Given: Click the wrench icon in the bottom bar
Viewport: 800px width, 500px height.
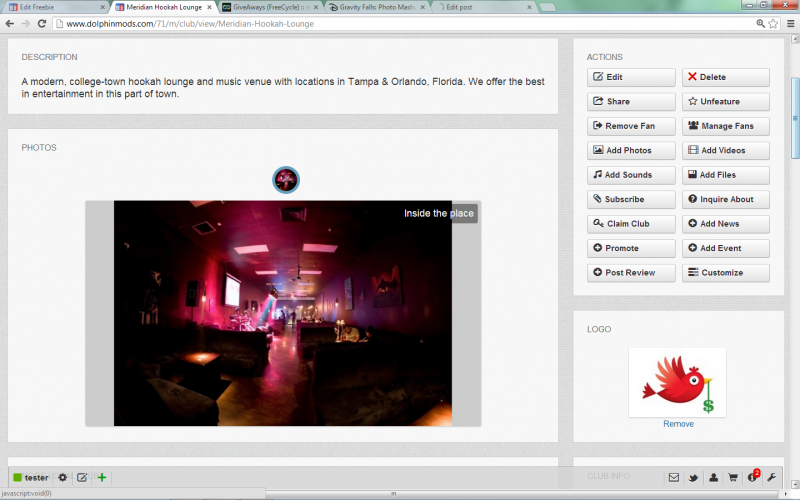Looking at the screenshot, I should click(x=771, y=478).
